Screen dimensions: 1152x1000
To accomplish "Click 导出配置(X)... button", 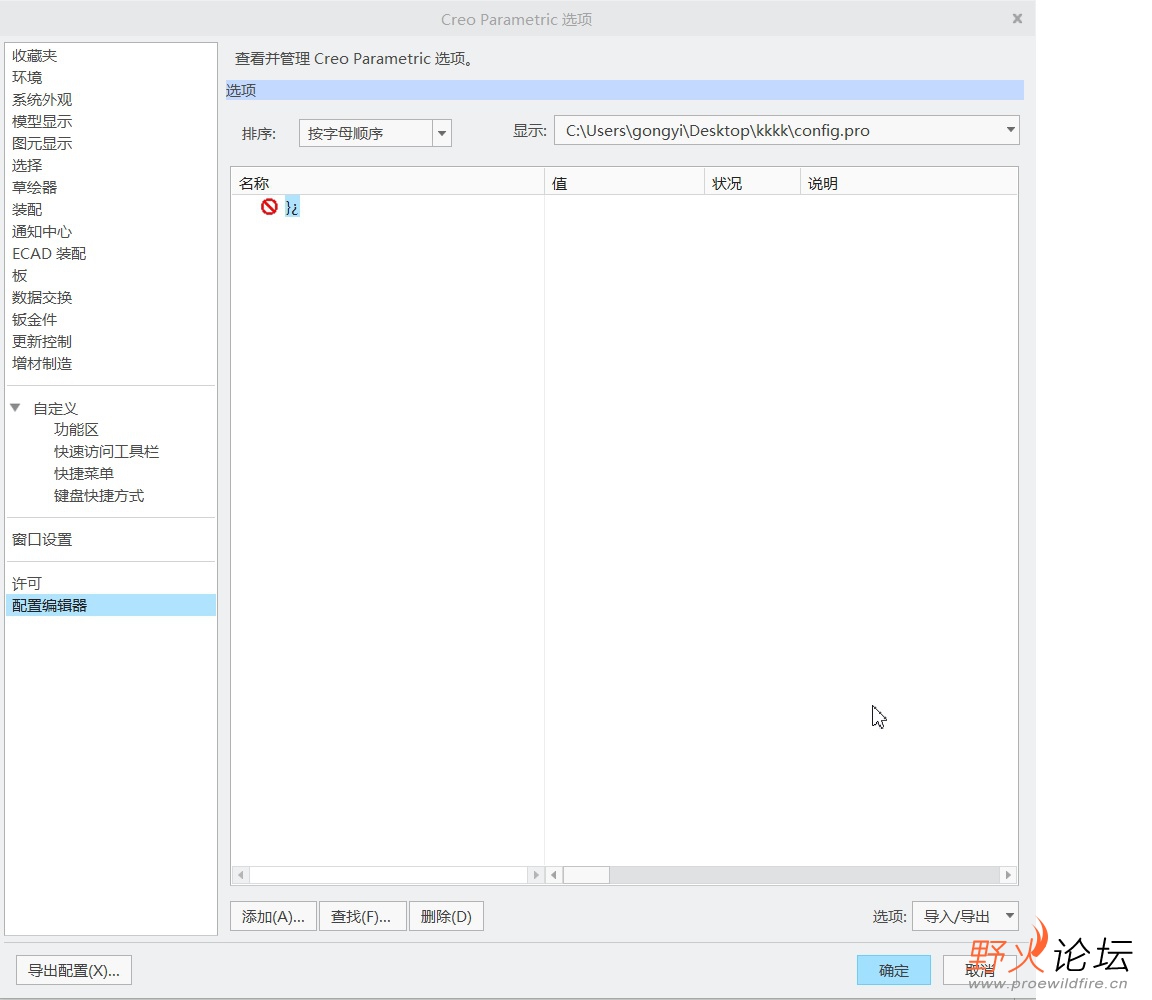I will [73, 970].
